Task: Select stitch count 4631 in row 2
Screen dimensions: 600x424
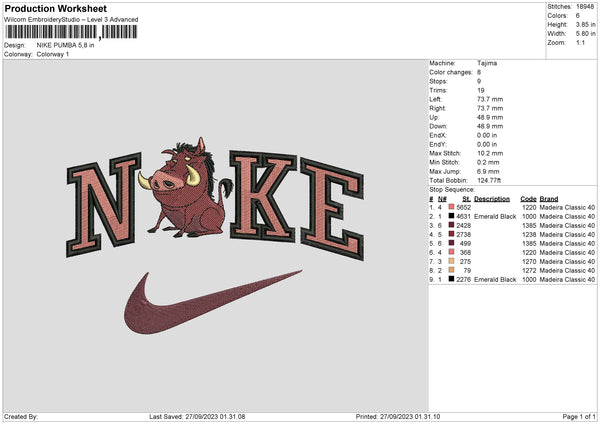Action: [x=464, y=217]
